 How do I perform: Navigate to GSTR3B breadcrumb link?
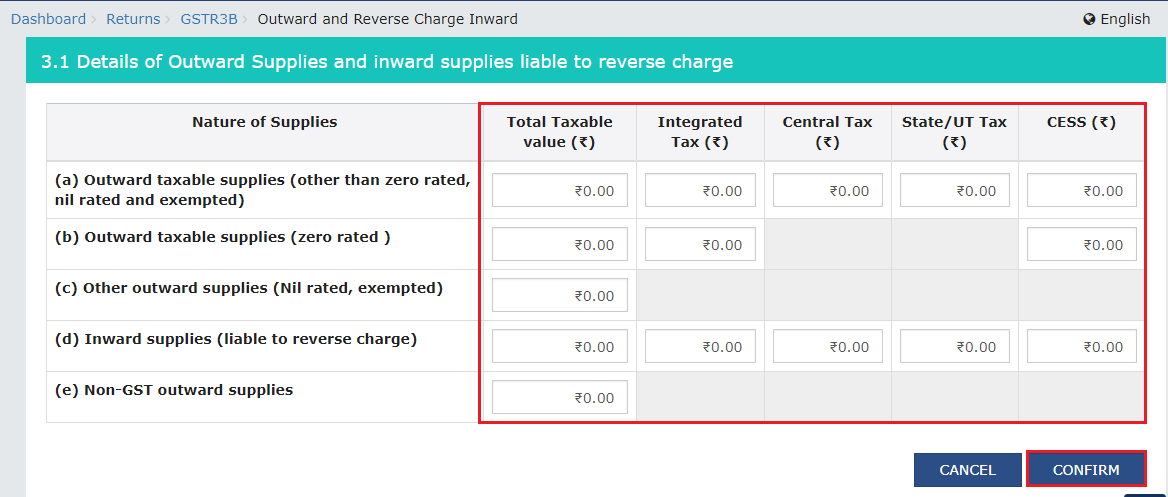pos(209,19)
